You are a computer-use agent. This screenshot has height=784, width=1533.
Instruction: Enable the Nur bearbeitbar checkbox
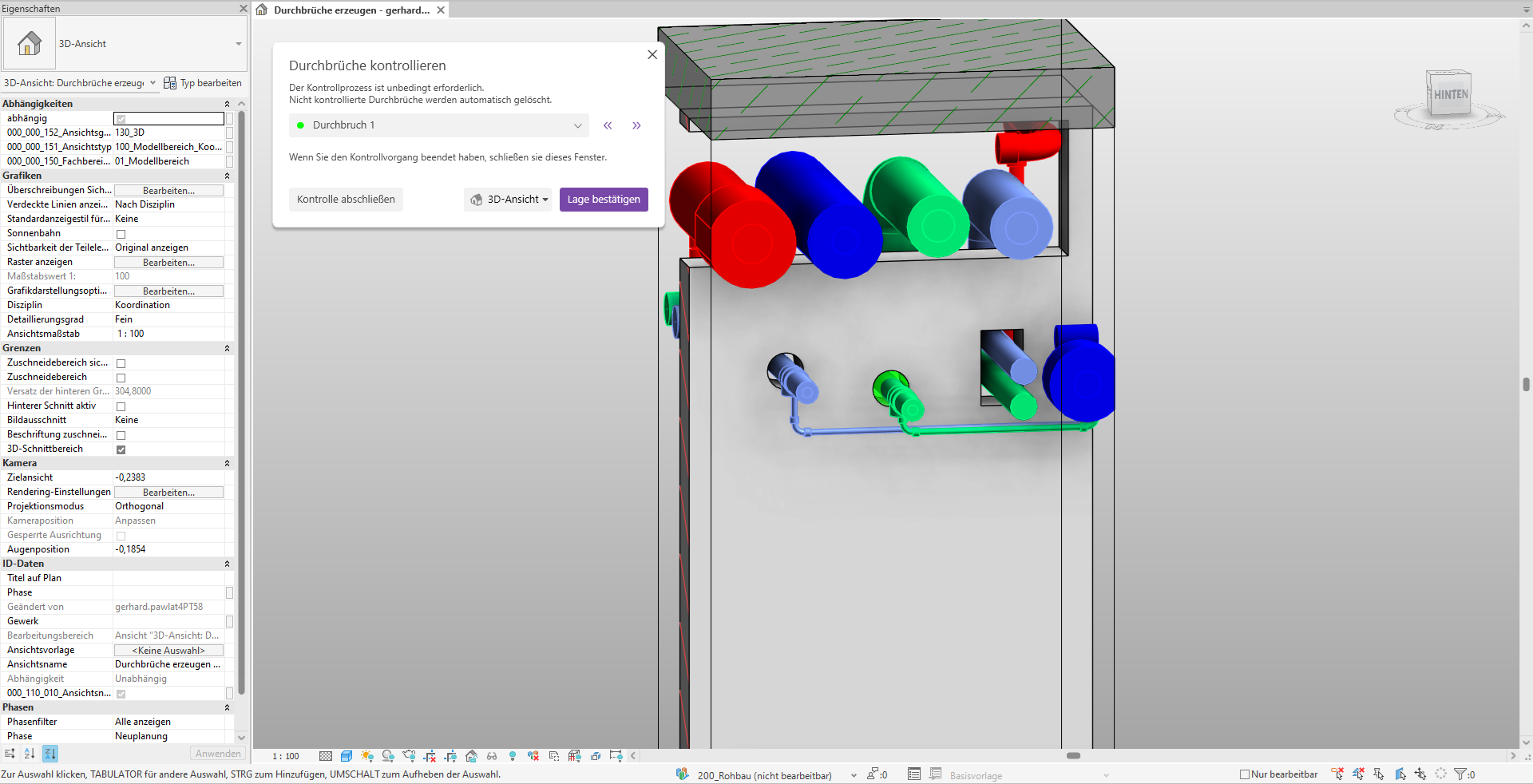click(x=1244, y=774)
